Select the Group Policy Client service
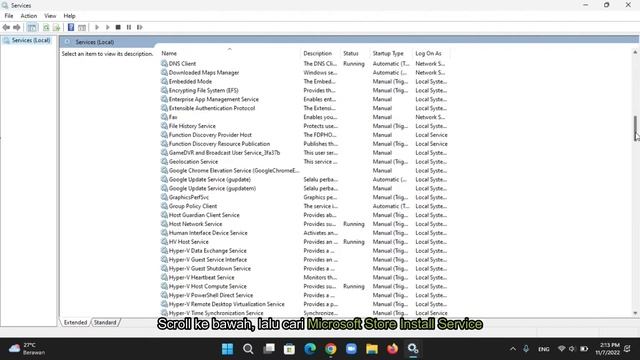 tap(304, 206)
